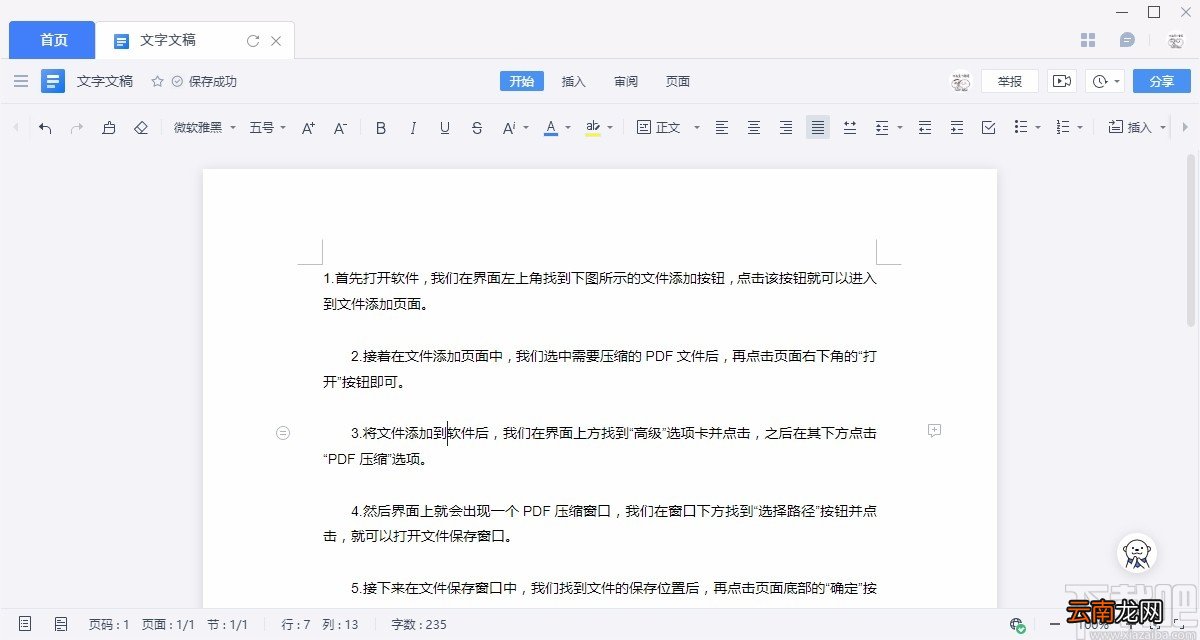Click the paragraph handle beside step 3
The width and height of the screenshot is (1200, 640).
[283, 433]
